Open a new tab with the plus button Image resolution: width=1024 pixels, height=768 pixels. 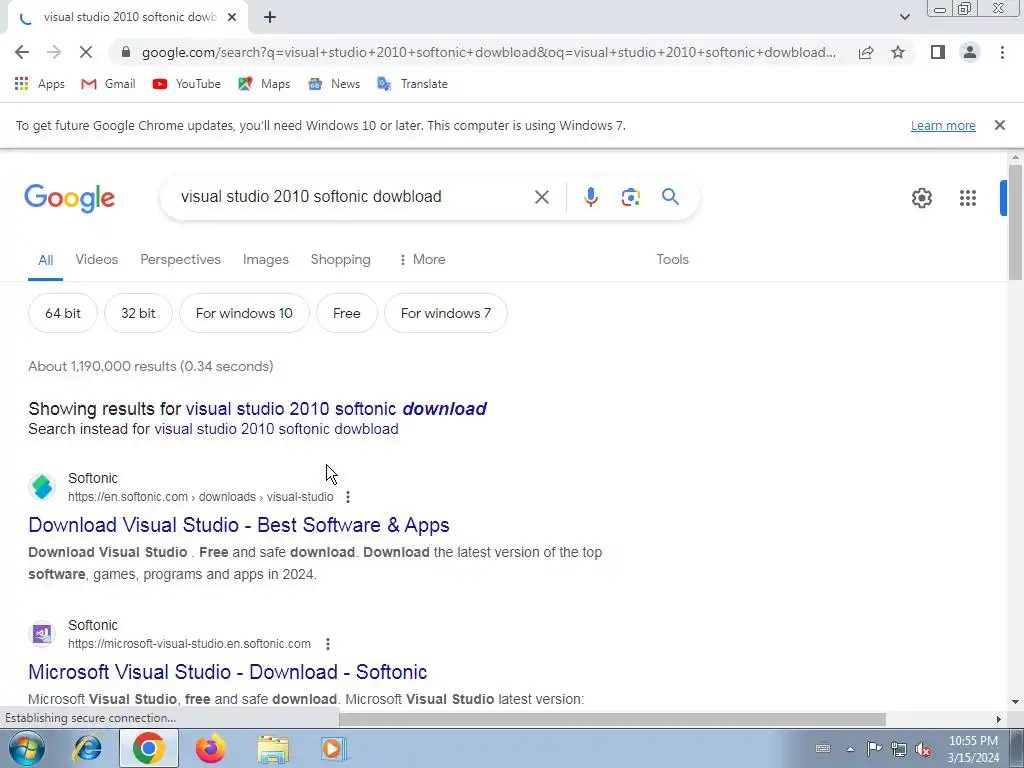pos(270,18)
